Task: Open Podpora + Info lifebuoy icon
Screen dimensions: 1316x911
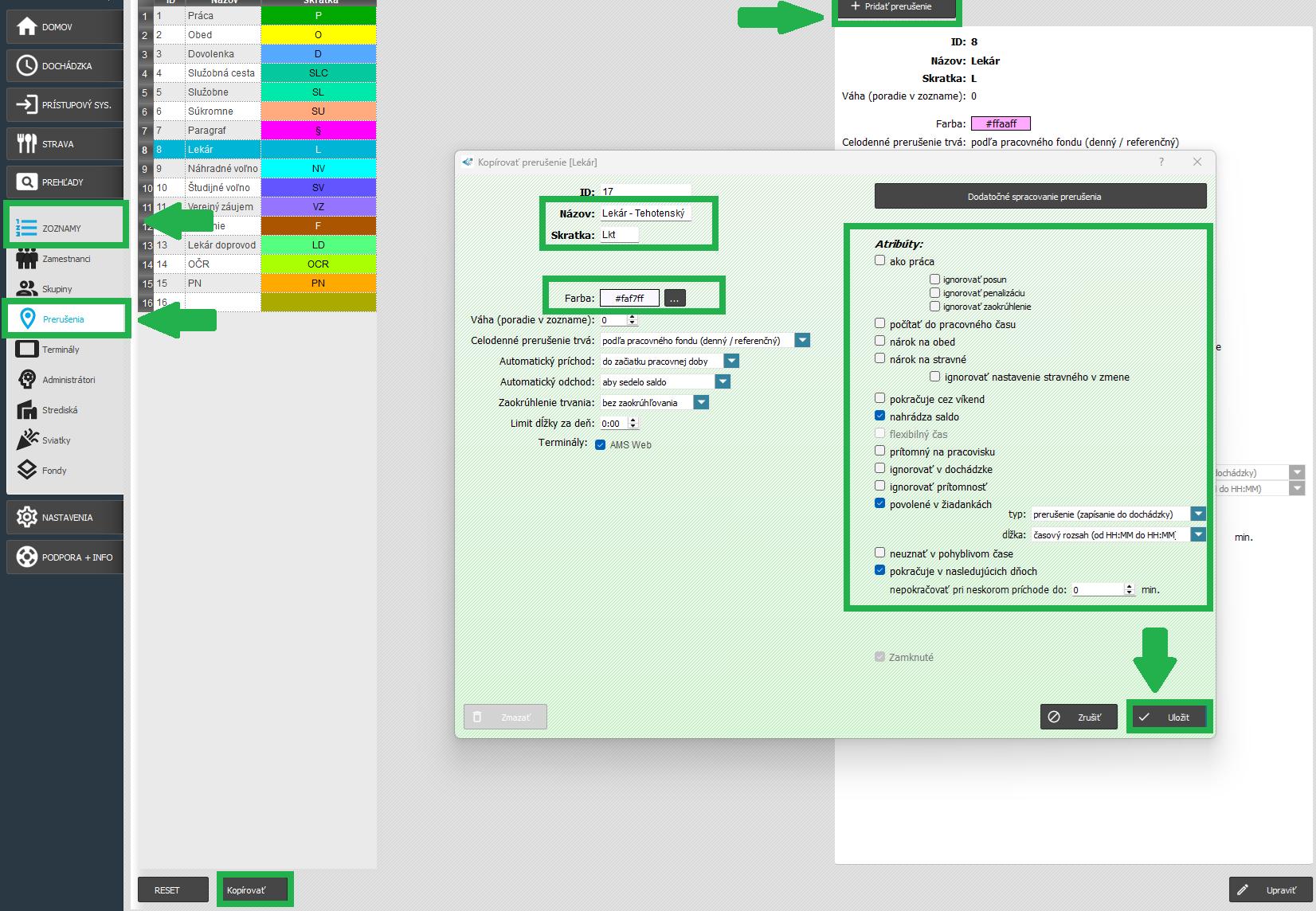Action: click(x=27, y=557)
